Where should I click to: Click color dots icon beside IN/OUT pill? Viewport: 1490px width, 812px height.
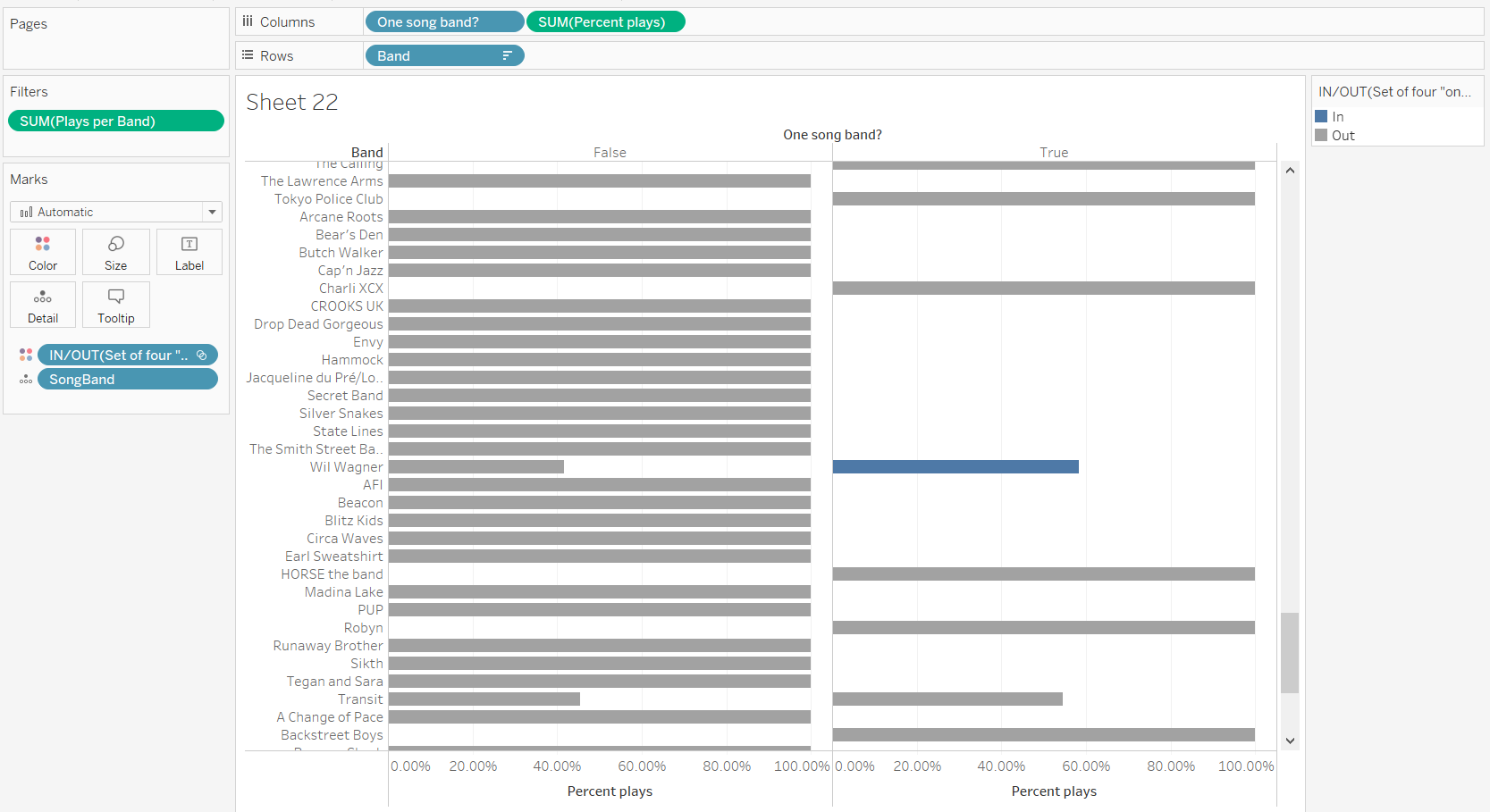click(26, 355)
